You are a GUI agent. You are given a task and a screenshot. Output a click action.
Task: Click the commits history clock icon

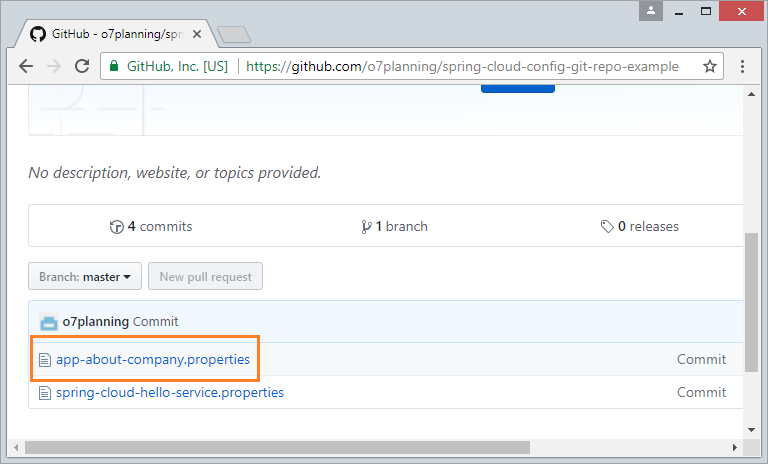[117, 227]
